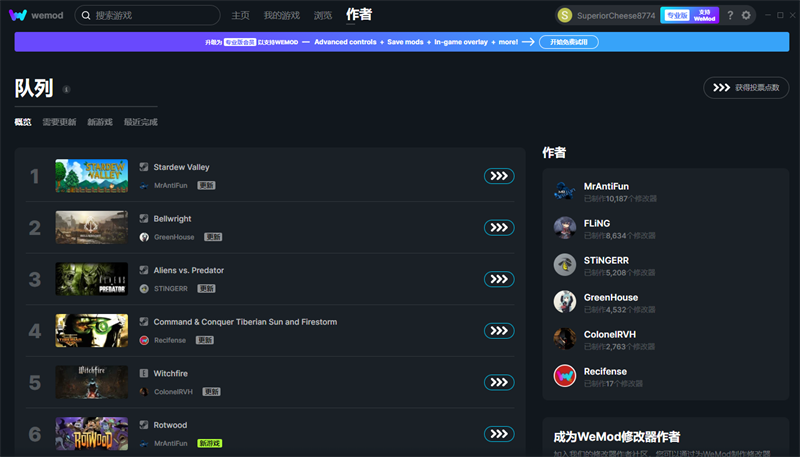Select the 新游戏 queue tab
Viewport: 800px width, 457px height.
pos(100,122)
